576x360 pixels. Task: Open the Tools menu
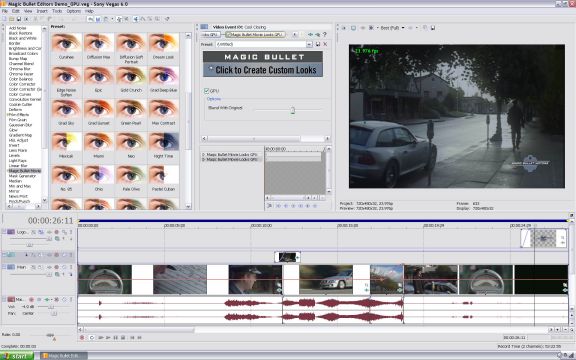(x=57, y=11)
